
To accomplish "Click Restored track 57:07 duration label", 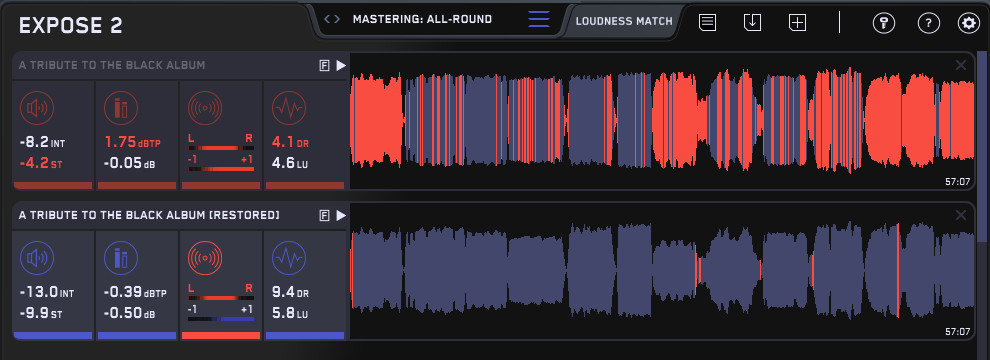I will pyautogui.click(x=957, y=332).
